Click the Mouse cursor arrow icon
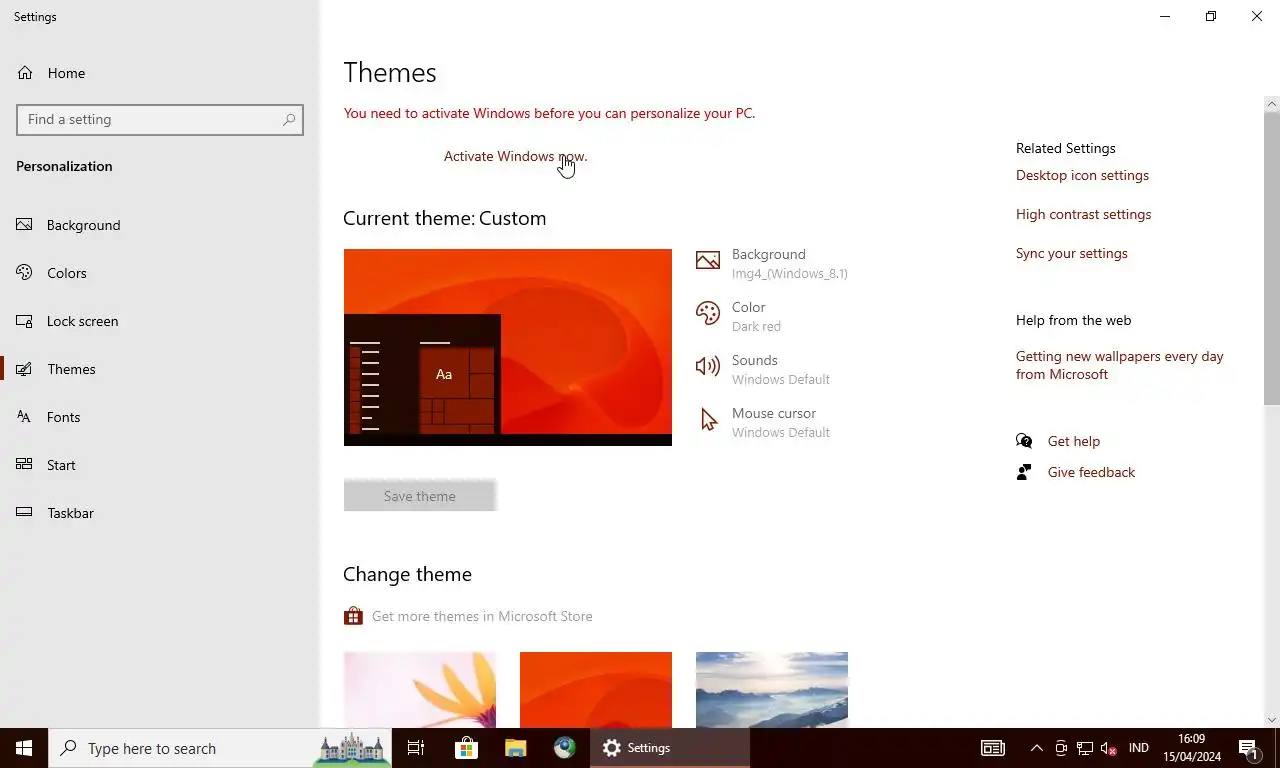 709,420
